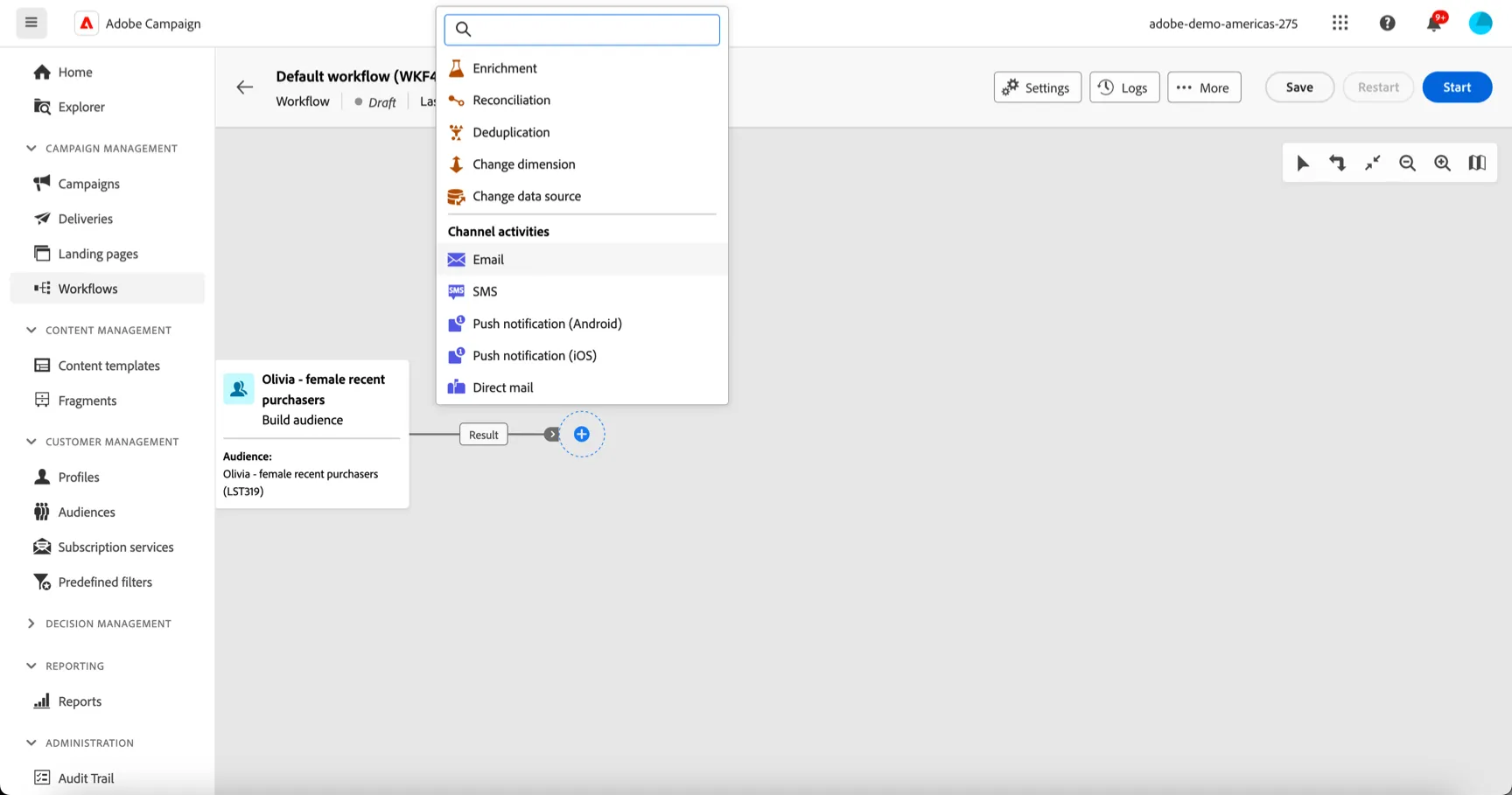This screenshot has height=795, width=1512.
Task: Choose Push notification (Android) activity
Action: [x=582, y=324]
